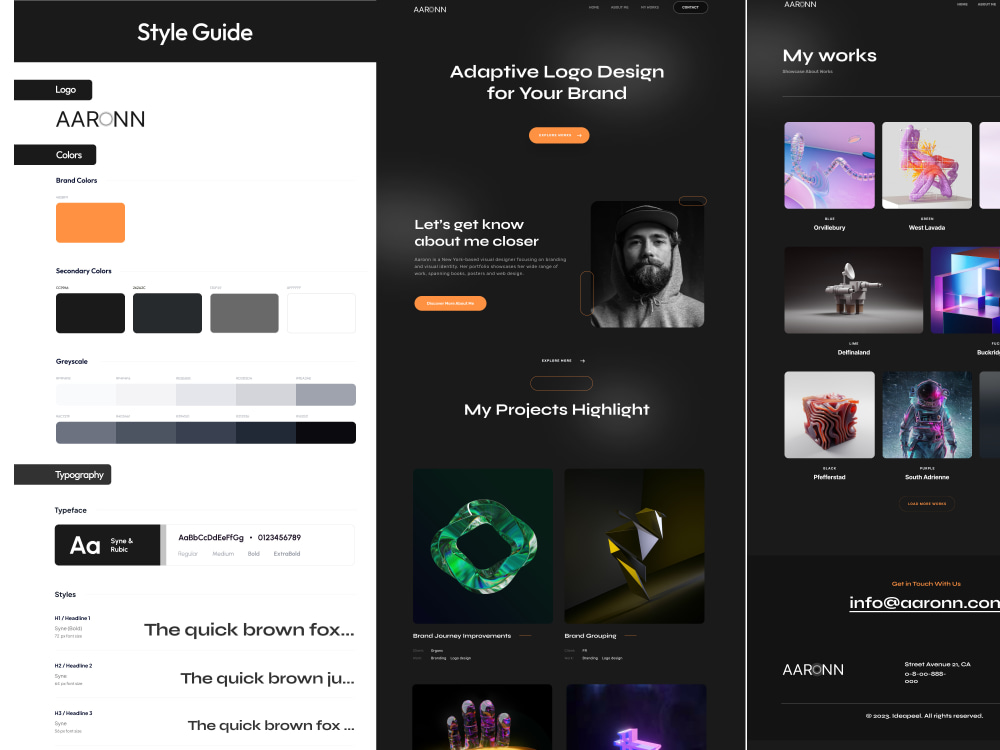The width and height of the screenshot is (1000, 750).
Task: Click the West Lavada work title
Action: point(927,228)
